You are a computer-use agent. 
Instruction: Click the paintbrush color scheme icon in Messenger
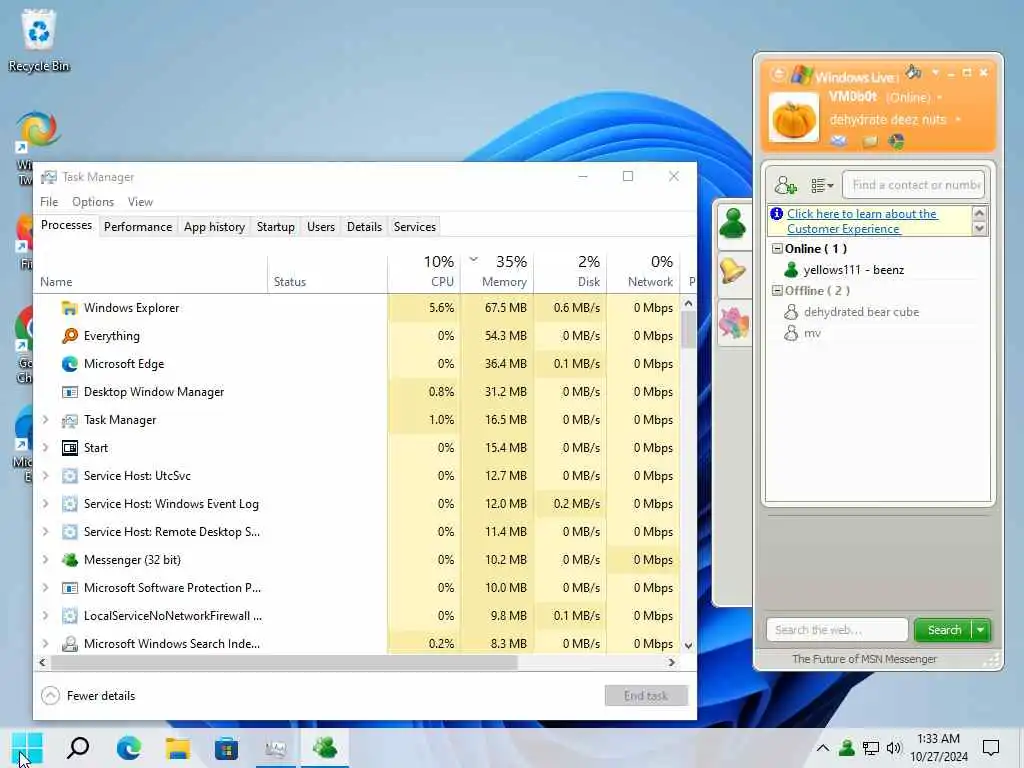[914, 71]
